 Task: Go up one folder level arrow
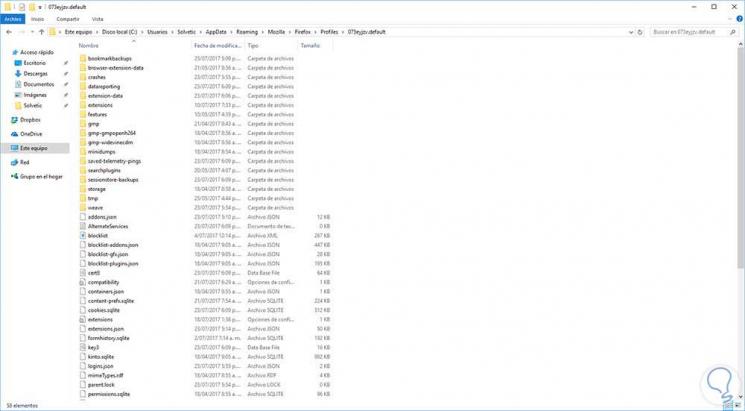click(x=41, y=32)
